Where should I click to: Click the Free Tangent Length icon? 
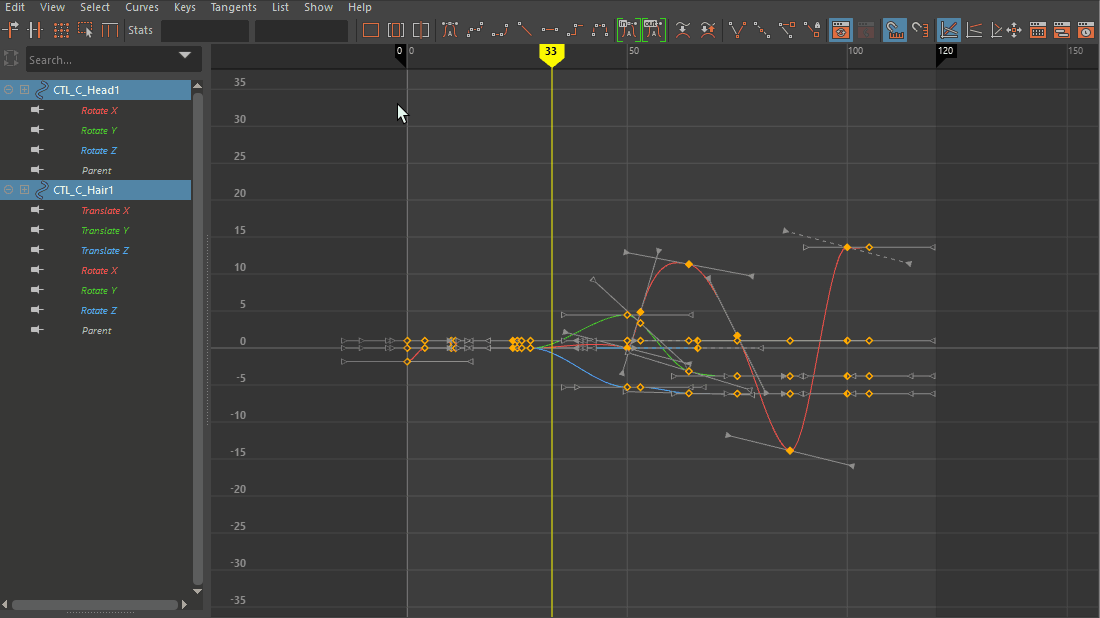787,30
